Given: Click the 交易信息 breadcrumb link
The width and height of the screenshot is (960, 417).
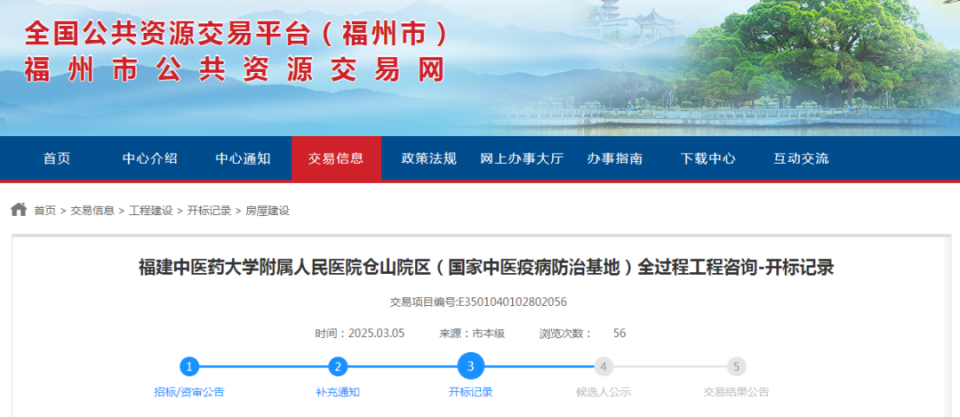Looking at the screenshot, I should coord(92,211).
